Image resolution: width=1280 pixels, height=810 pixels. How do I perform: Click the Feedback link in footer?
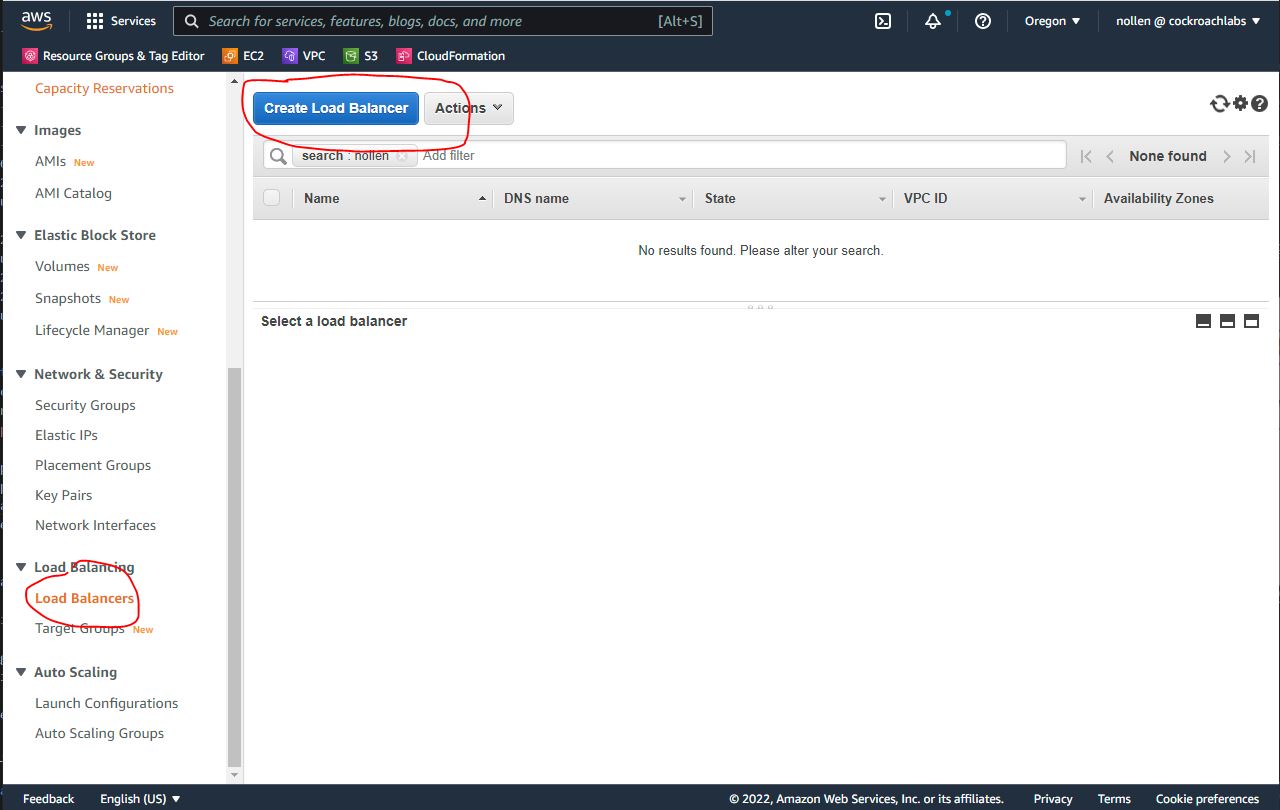[48, 798]
